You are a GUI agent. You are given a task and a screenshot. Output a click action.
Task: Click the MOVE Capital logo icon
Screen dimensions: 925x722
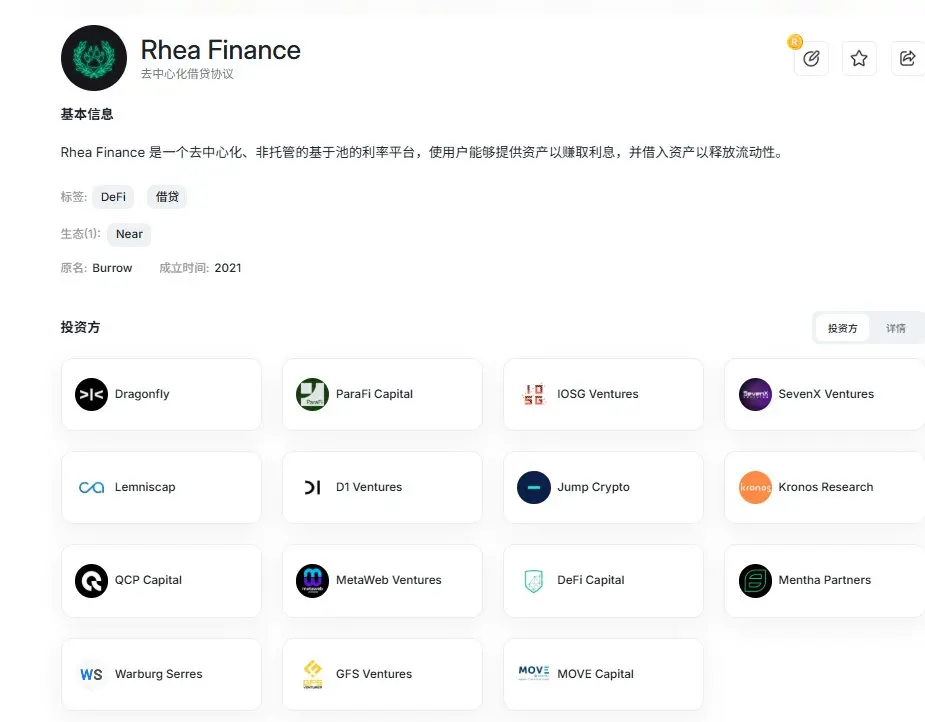tap(533, 672)
